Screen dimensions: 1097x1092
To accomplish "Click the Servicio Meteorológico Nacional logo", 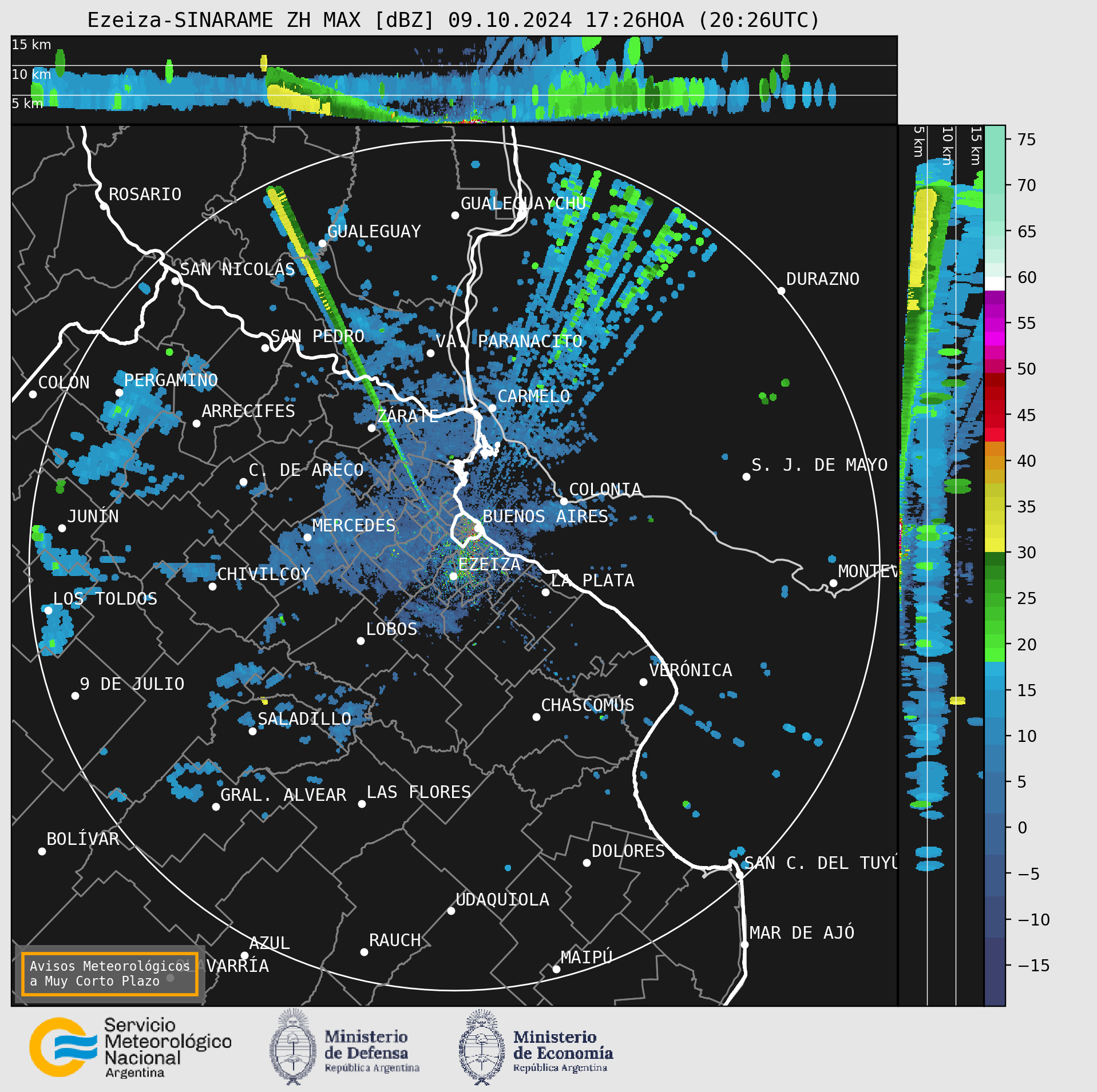I will (x=131, y=1048).
